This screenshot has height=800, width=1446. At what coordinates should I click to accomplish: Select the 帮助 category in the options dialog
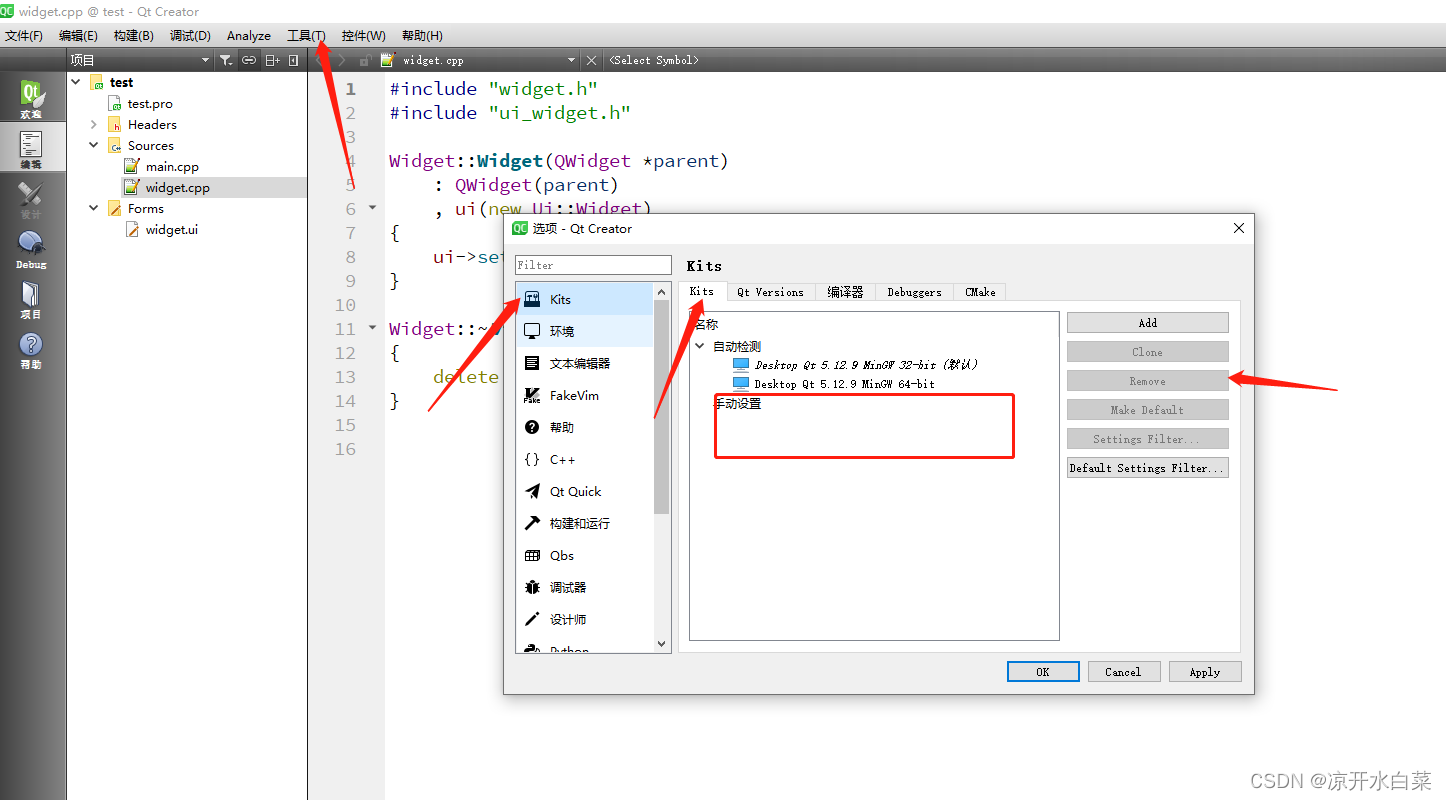coord(585,427)
